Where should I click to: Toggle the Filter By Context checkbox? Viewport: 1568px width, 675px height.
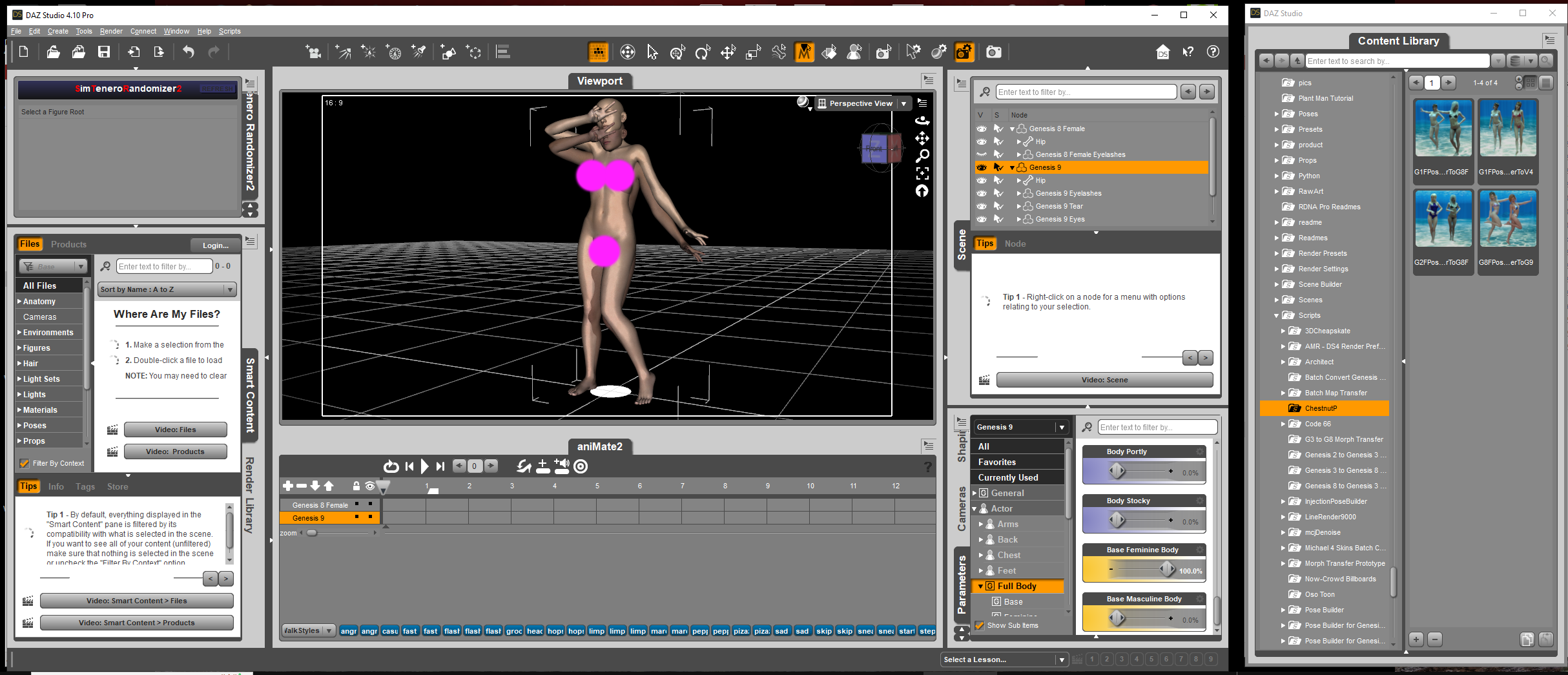25,463
